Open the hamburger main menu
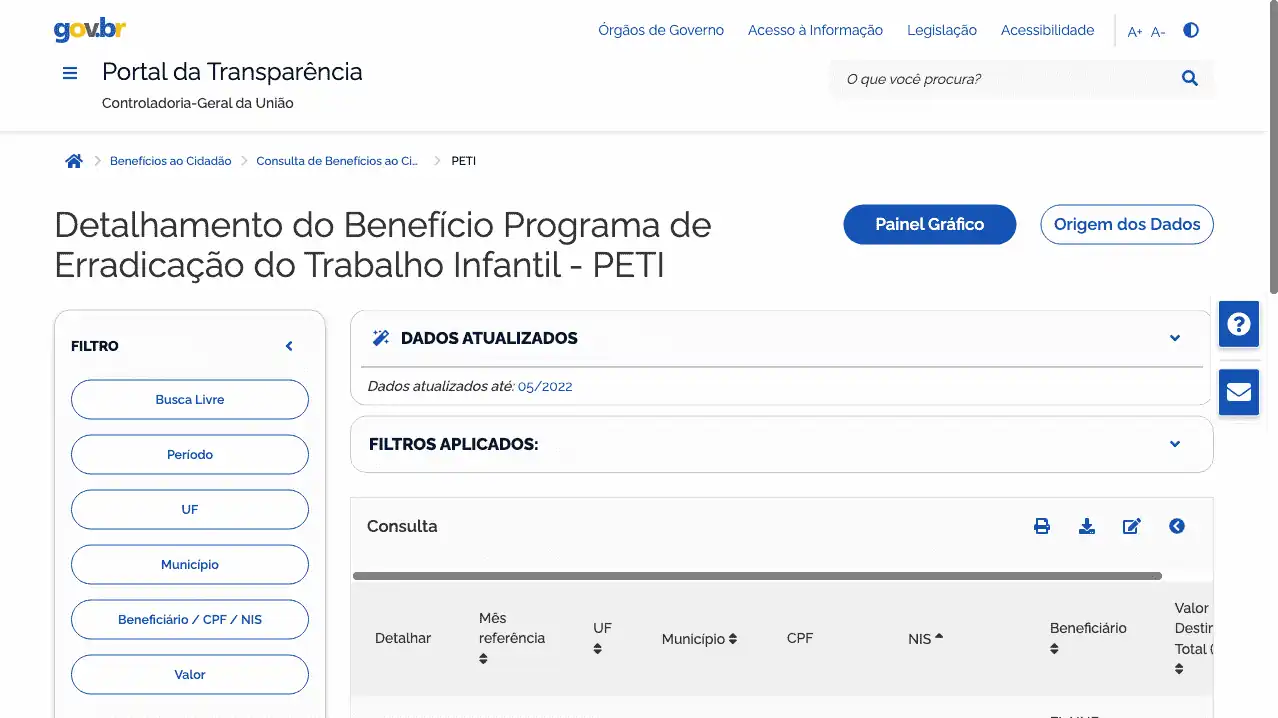This screenshot has height=718, width=1278. pyautogui.click(x=70, y=73)
